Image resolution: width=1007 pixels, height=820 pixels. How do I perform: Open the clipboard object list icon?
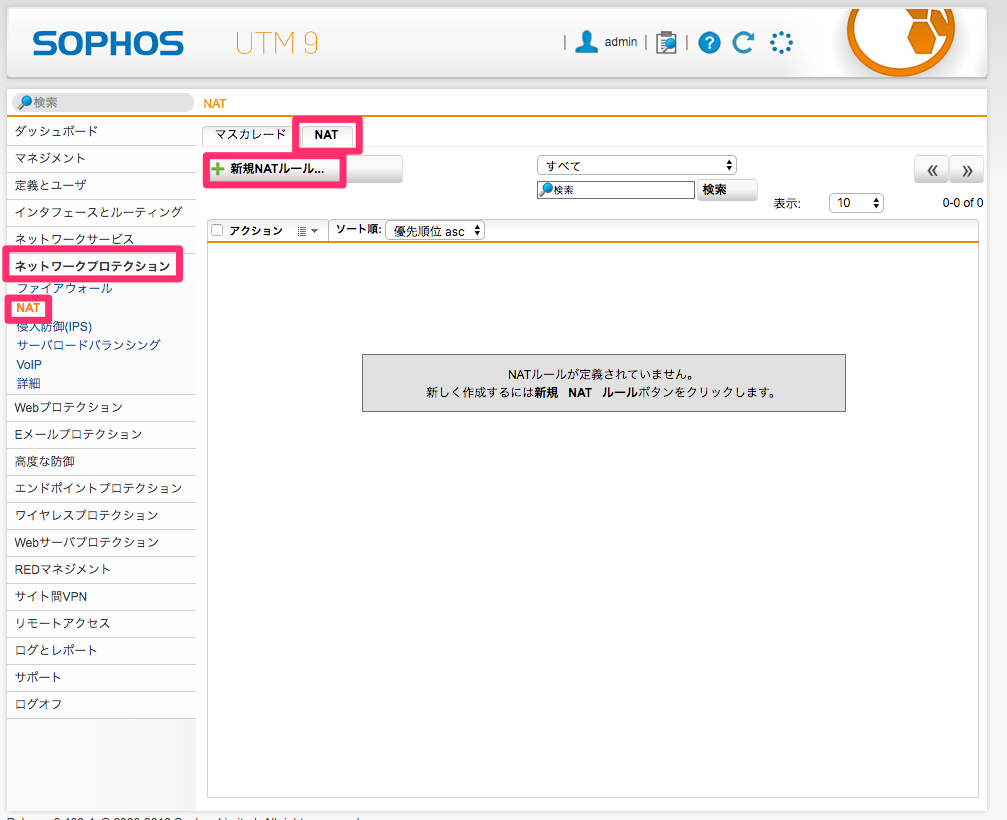coord(667,42)
